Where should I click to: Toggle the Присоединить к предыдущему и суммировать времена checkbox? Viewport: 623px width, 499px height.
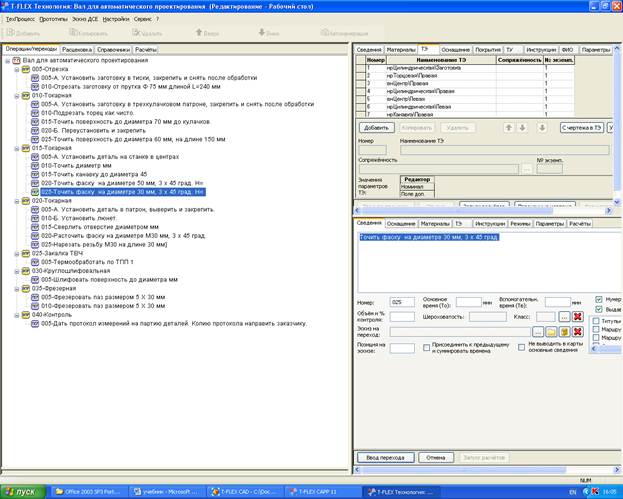[427, 348]
